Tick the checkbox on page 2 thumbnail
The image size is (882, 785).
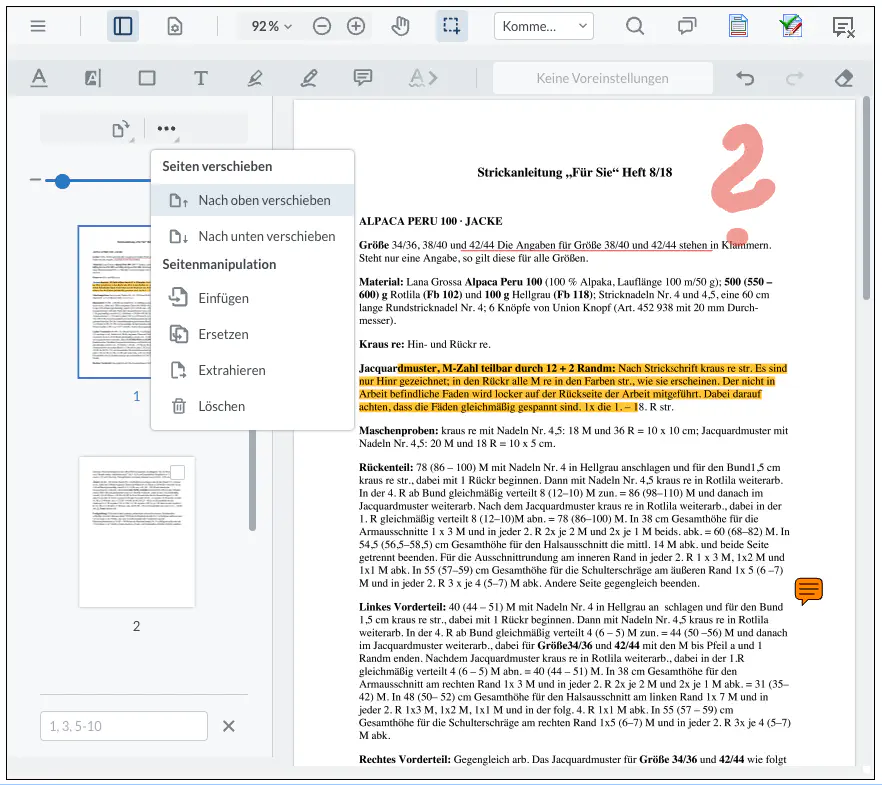(x=177, y=472)
